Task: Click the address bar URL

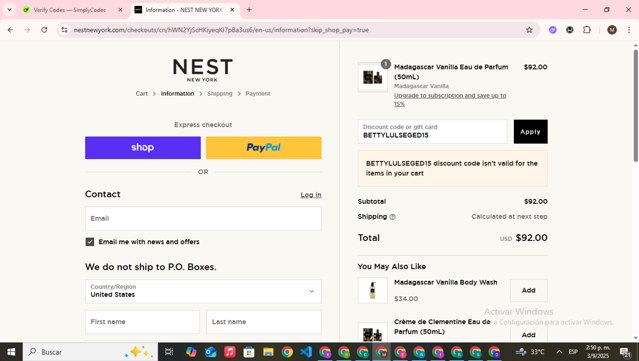Action: [x=221, y=30]
